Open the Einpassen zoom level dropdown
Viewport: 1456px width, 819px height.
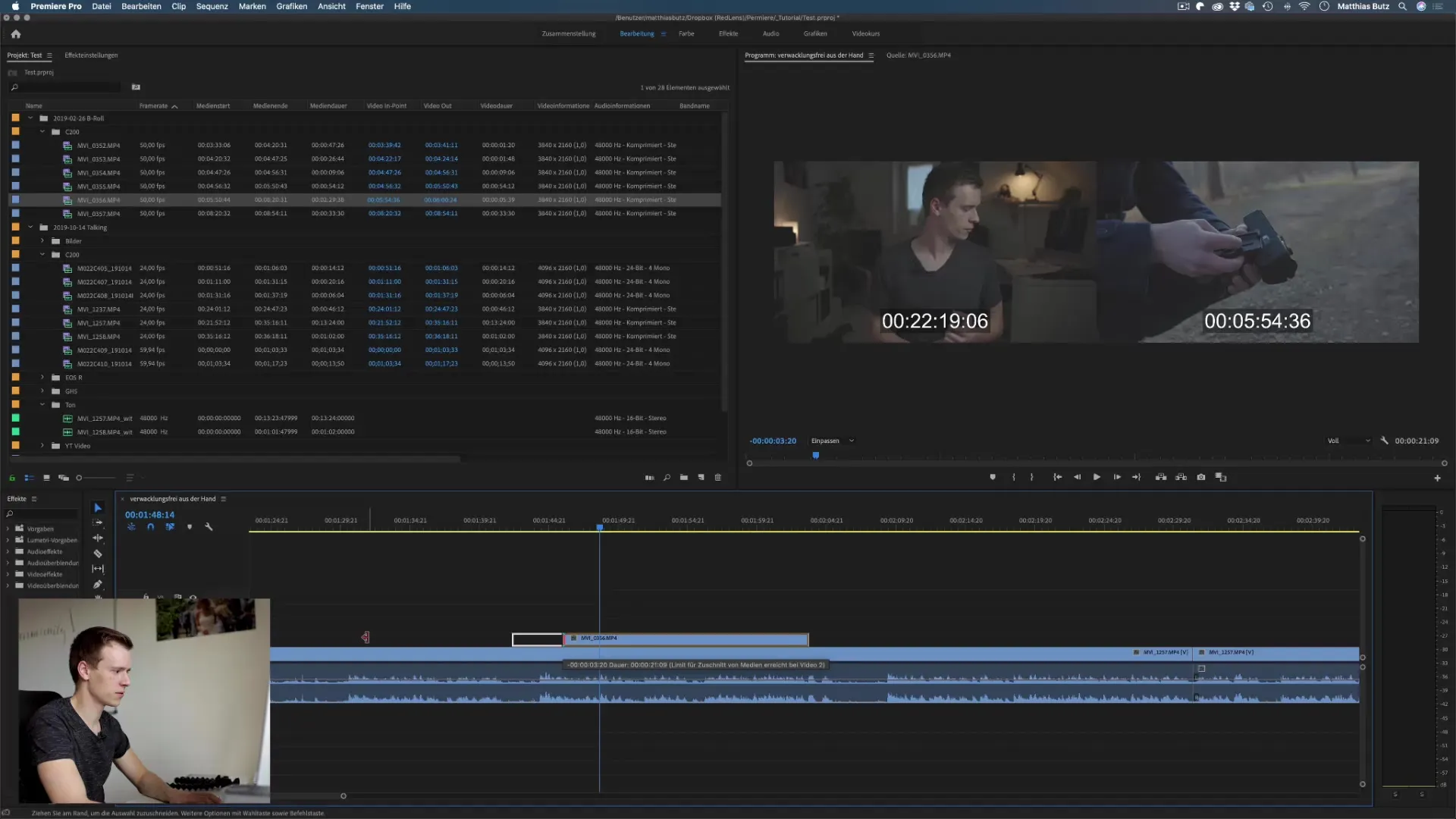pos(832,441)
